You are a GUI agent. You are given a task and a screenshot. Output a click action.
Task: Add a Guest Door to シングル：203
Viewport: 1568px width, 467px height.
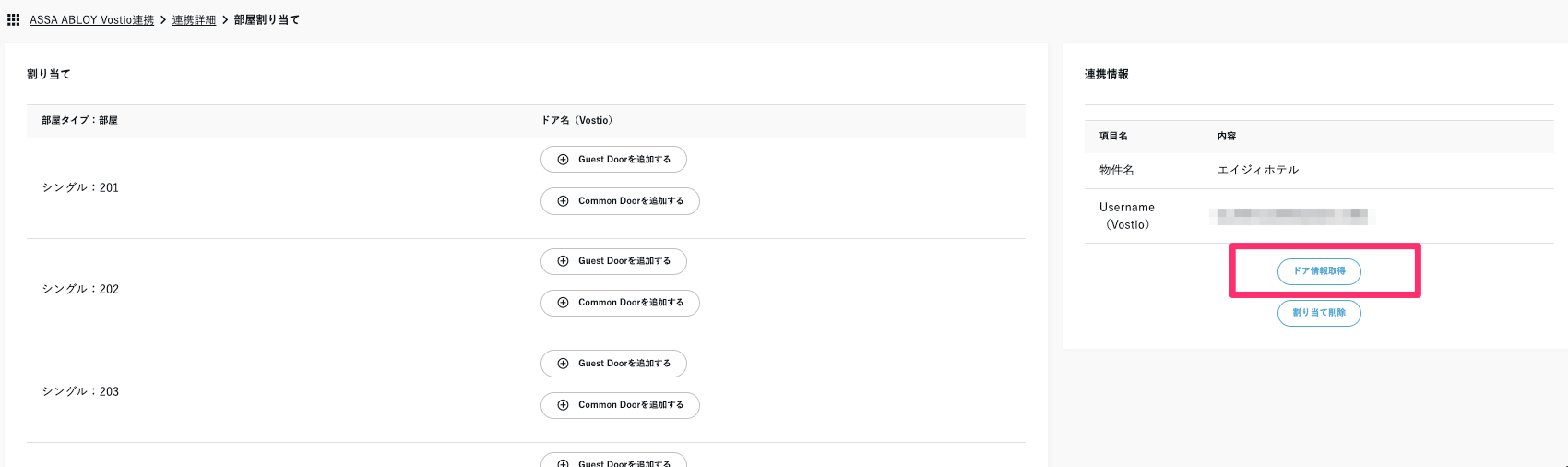tap(613, 364)
